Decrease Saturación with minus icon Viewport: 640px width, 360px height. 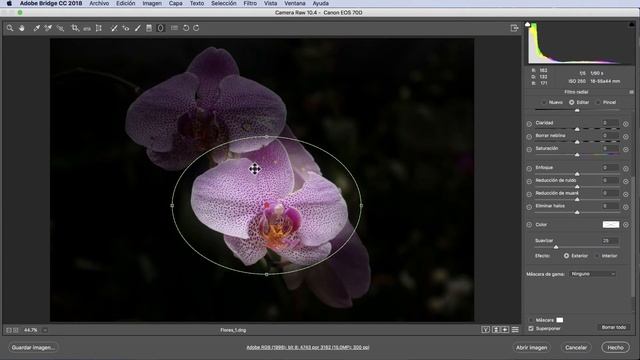[x=529, y=149]
